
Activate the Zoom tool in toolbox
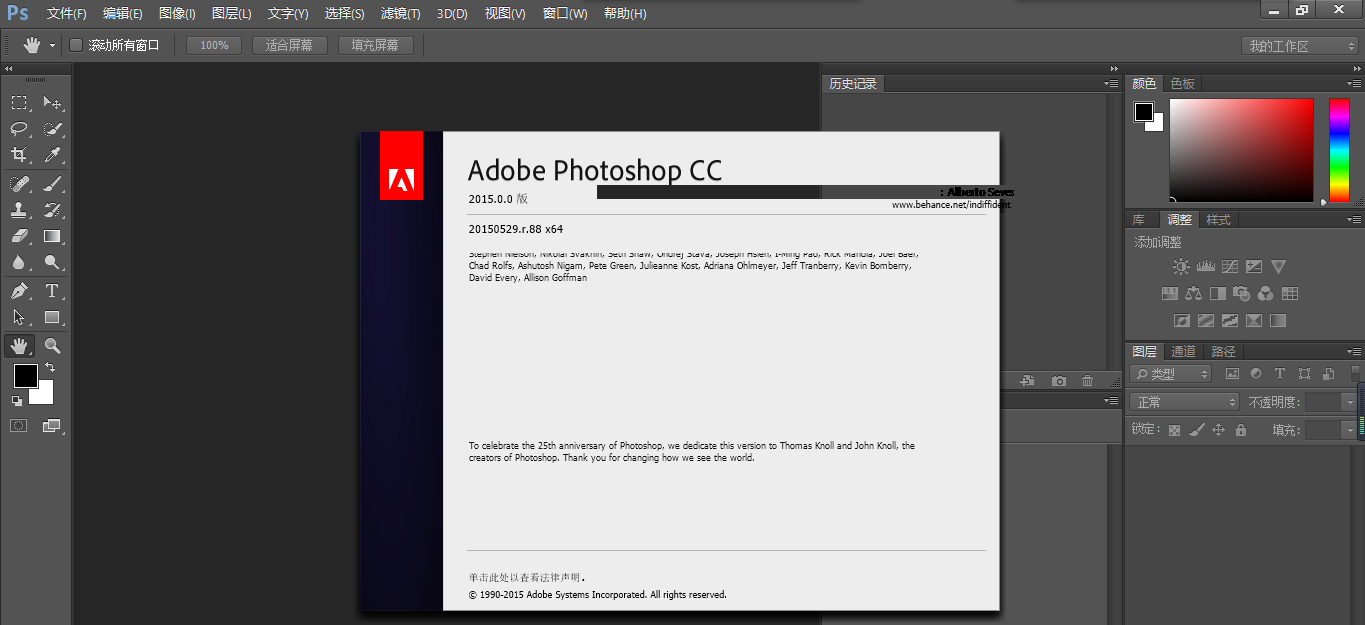[x=52, y=346]
